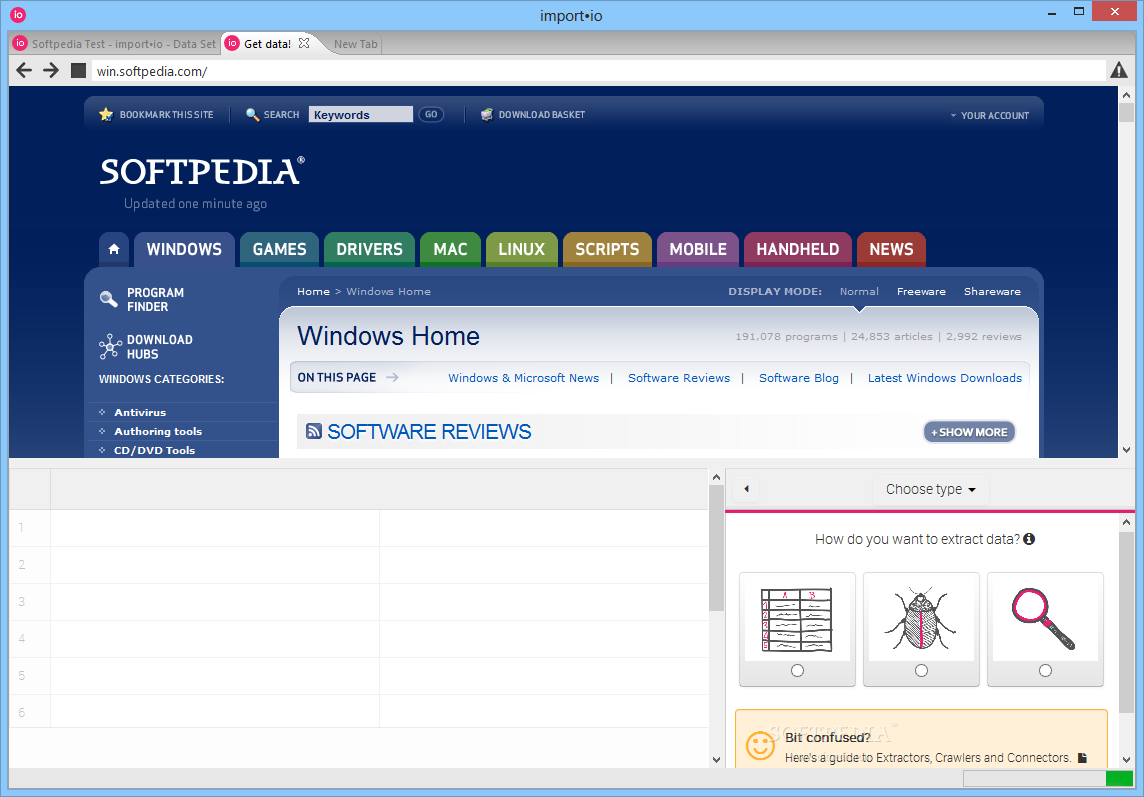Select Normal display mode
Viewport: 1144px width, 797px height.
point(859,291)
